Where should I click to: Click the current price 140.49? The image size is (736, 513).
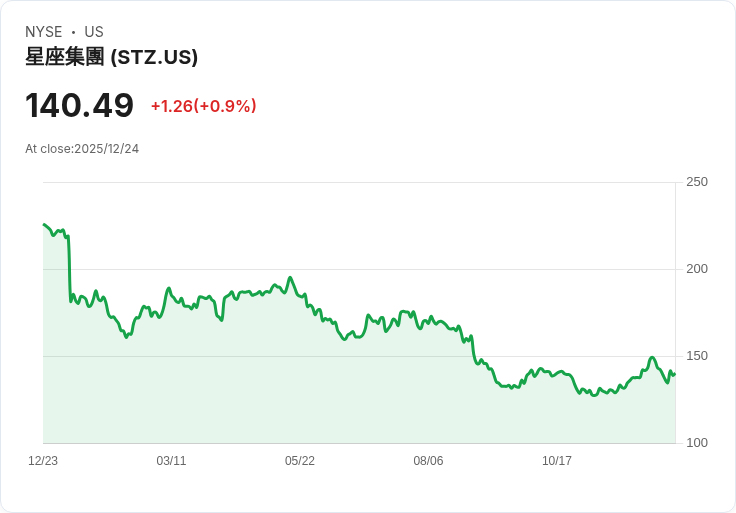[79, 105]
